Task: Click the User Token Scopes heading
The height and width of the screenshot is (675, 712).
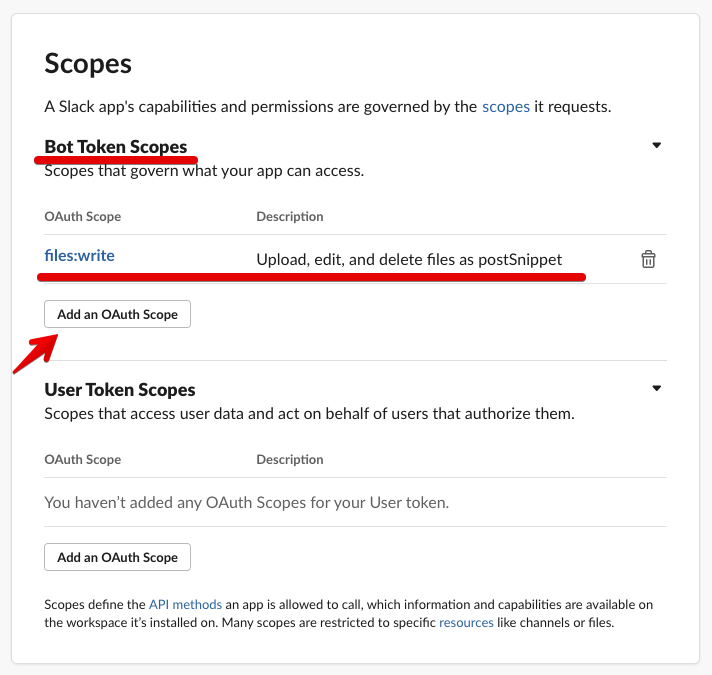Action: 120,390
